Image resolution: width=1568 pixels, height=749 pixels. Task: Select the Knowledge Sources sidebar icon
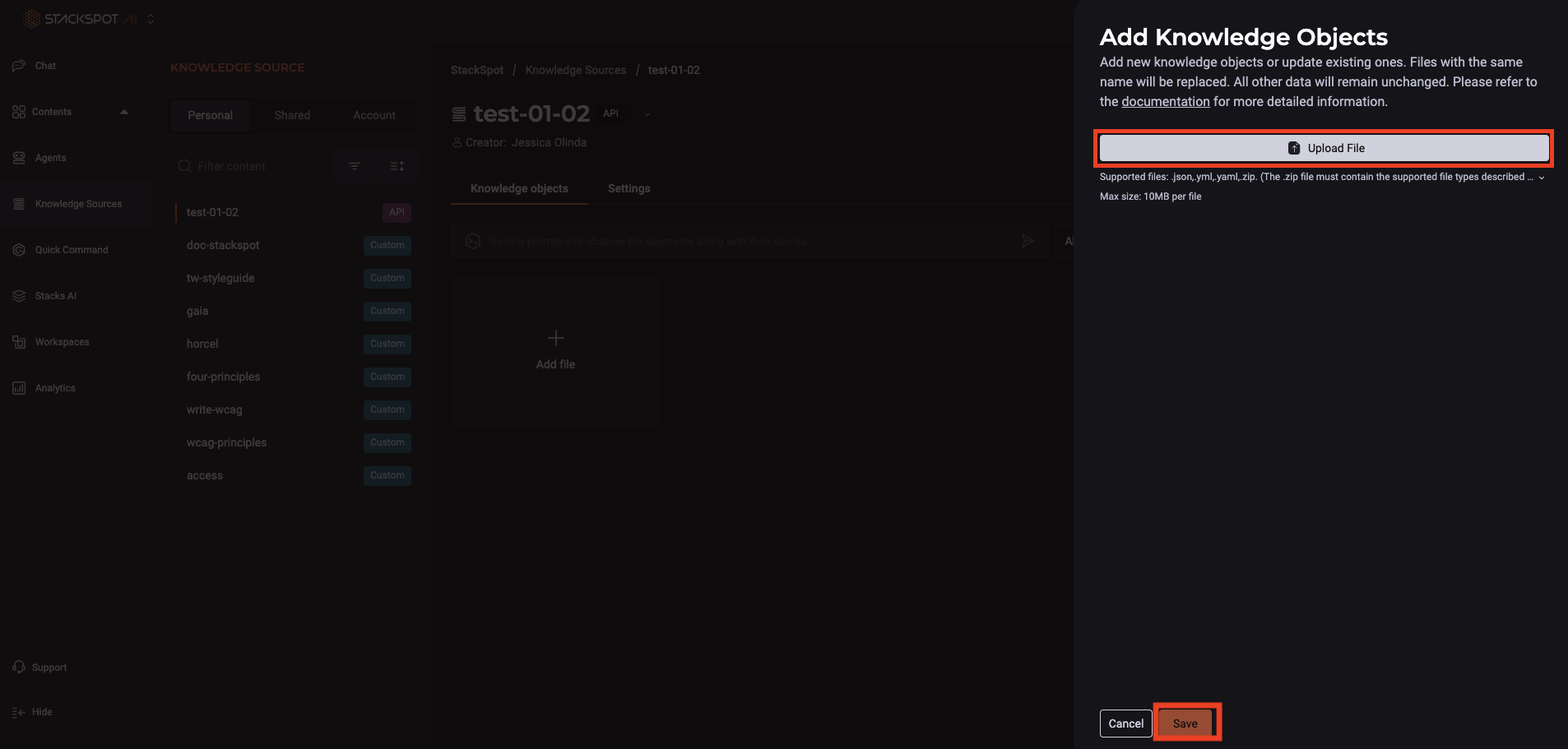click(19, 204)
